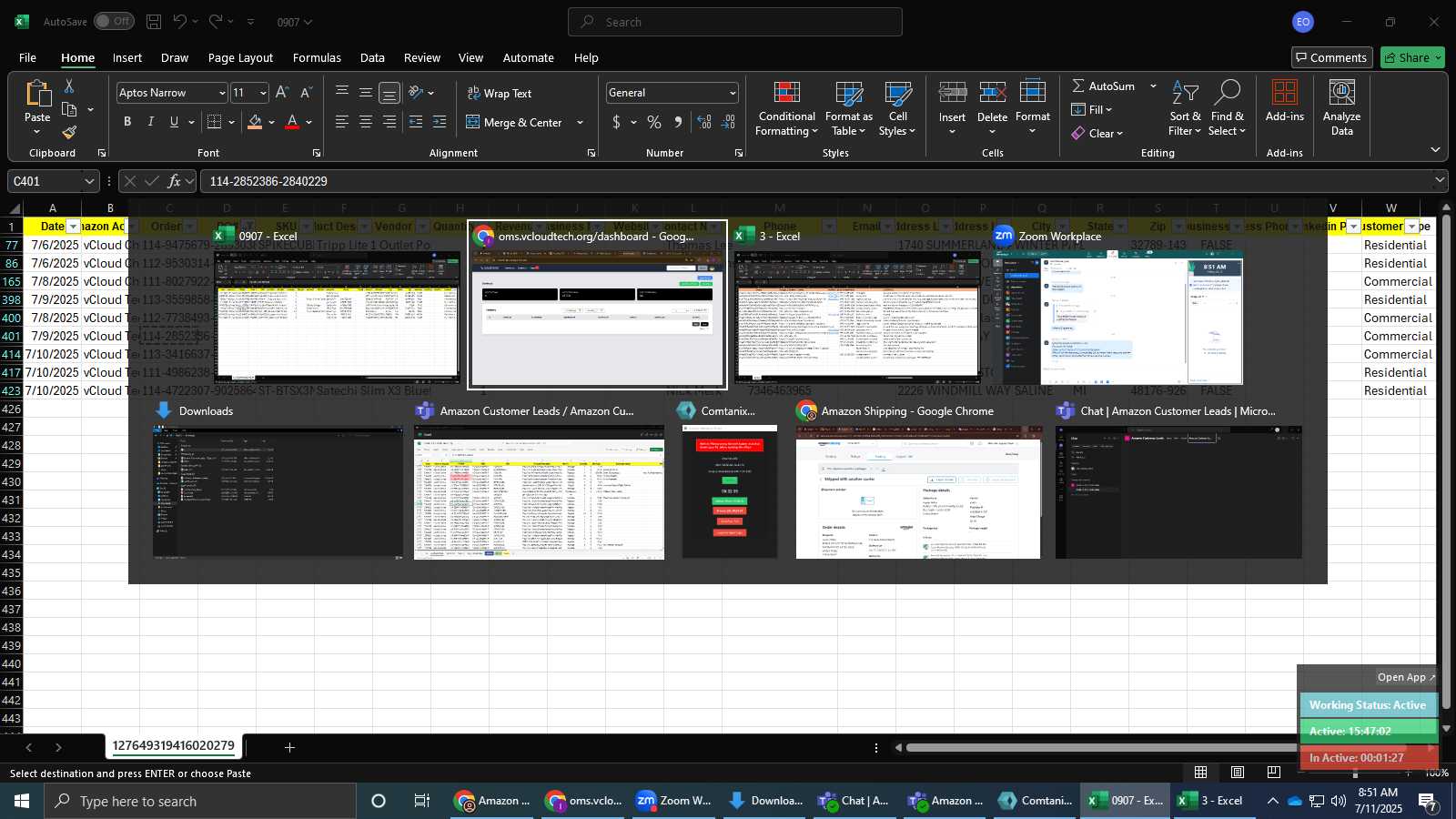
Task: Toggle Normal view in status bar
Action: (1201, 773)
